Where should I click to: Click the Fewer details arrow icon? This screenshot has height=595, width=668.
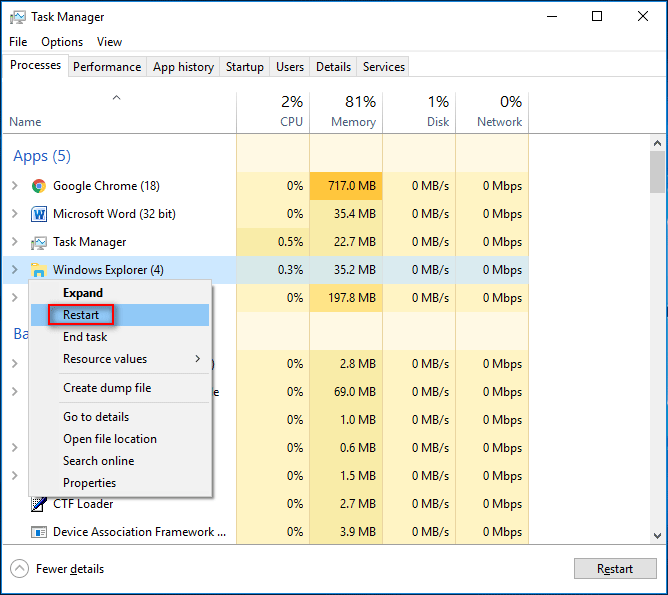click(19, 569)
